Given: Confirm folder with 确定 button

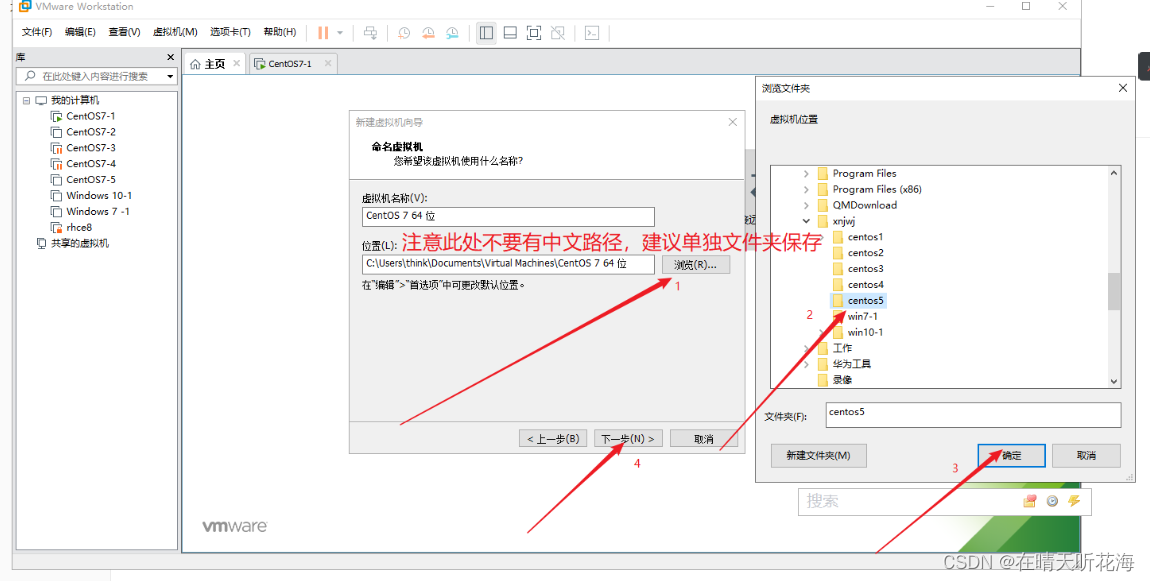Looking at the screenshot, I should tap(1012, 456).
